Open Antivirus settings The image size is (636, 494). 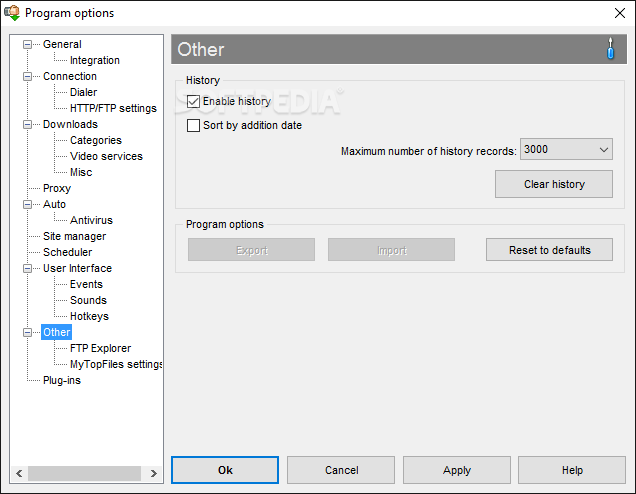tap(91, 220)
